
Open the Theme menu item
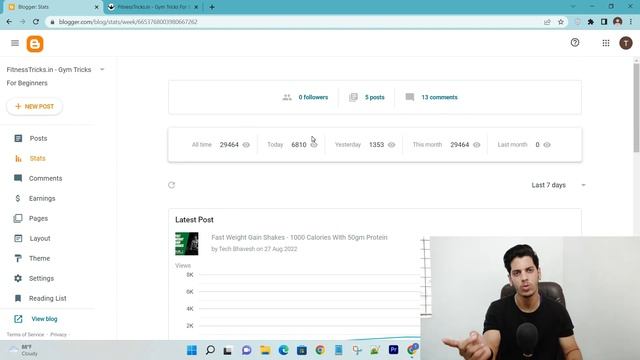tap(40, 258)
